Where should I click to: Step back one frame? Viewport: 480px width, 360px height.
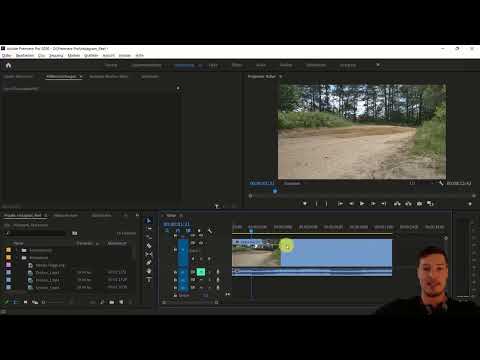click(x=351, y=203)
